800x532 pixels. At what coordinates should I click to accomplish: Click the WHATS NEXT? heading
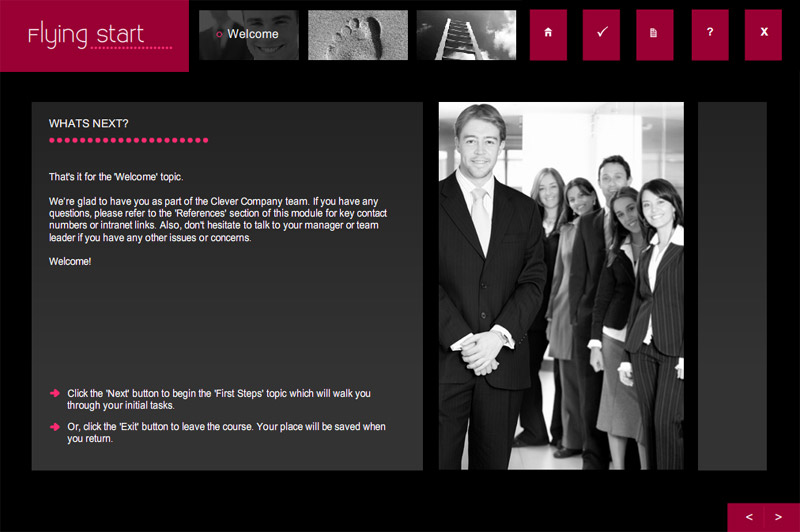(x=88, y=123)
